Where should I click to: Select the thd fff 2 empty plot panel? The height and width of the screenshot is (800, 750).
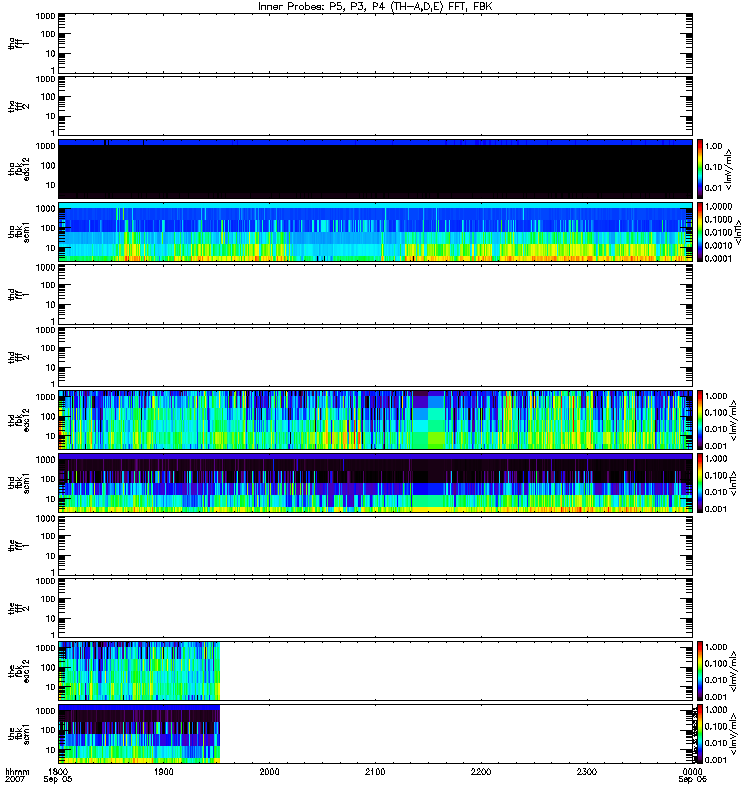[x=376, y=357]
